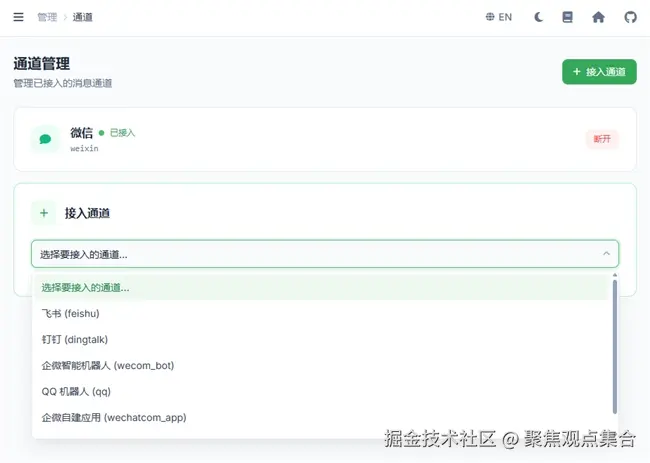Toggle dark mode moon icon

pyautogui.click(x=538, y=17)
